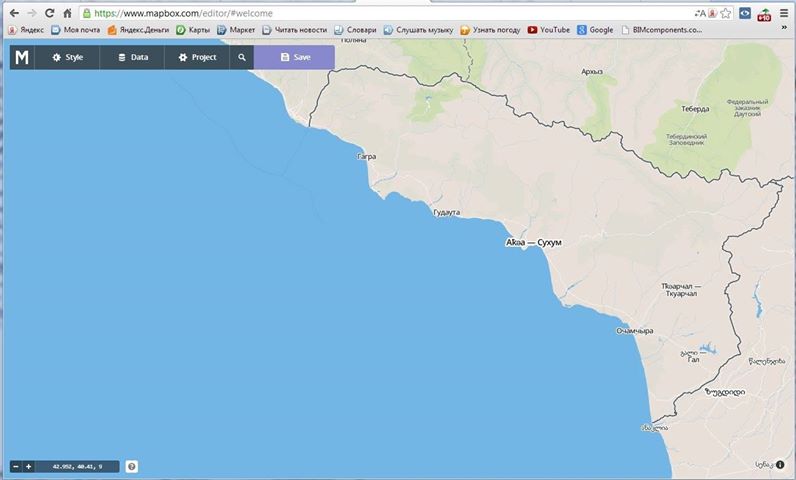Open the Карты bookmark
Screen dimensions: 796x480
[193, 30]
